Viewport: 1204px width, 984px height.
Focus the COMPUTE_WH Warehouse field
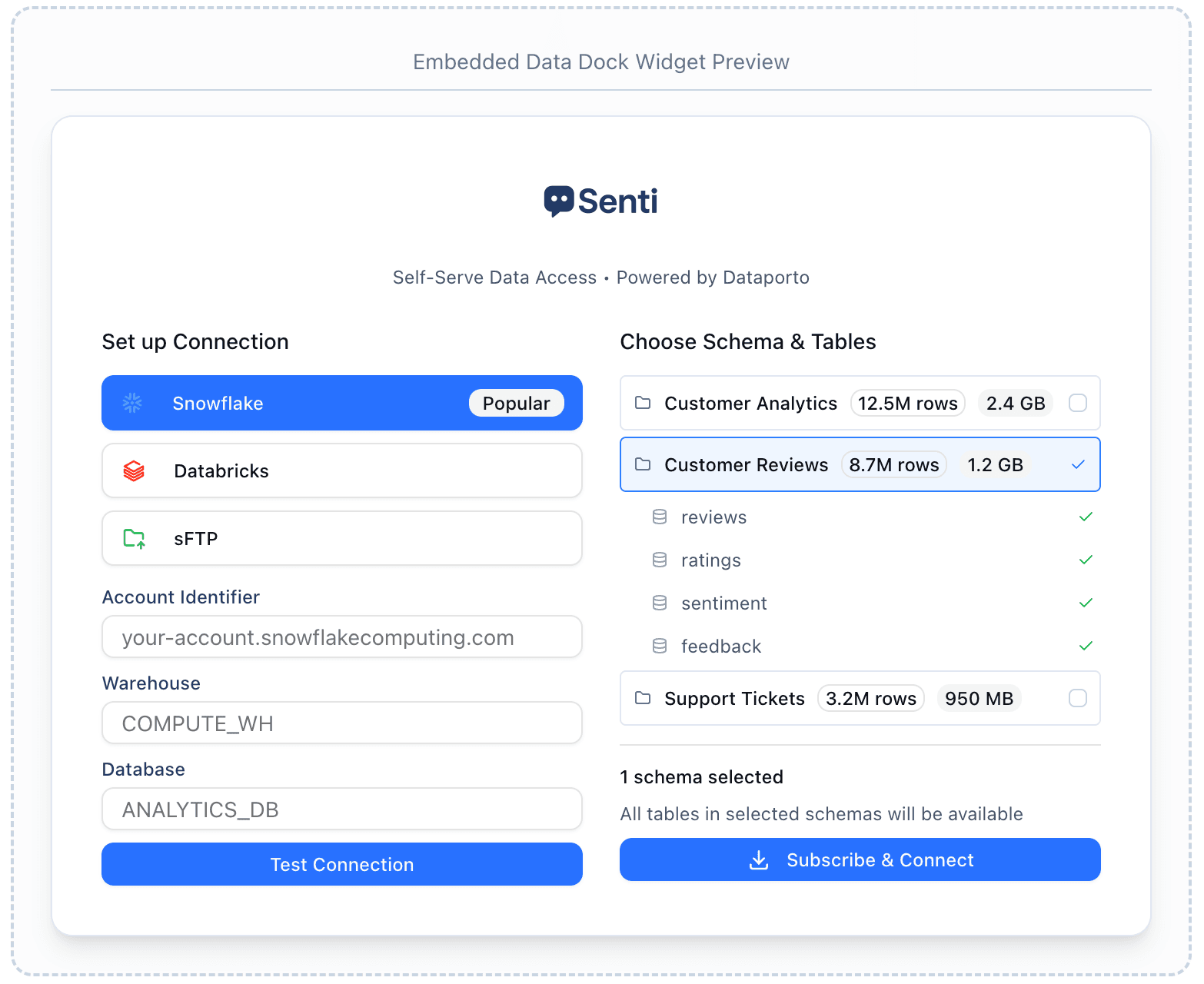point(341,723)
